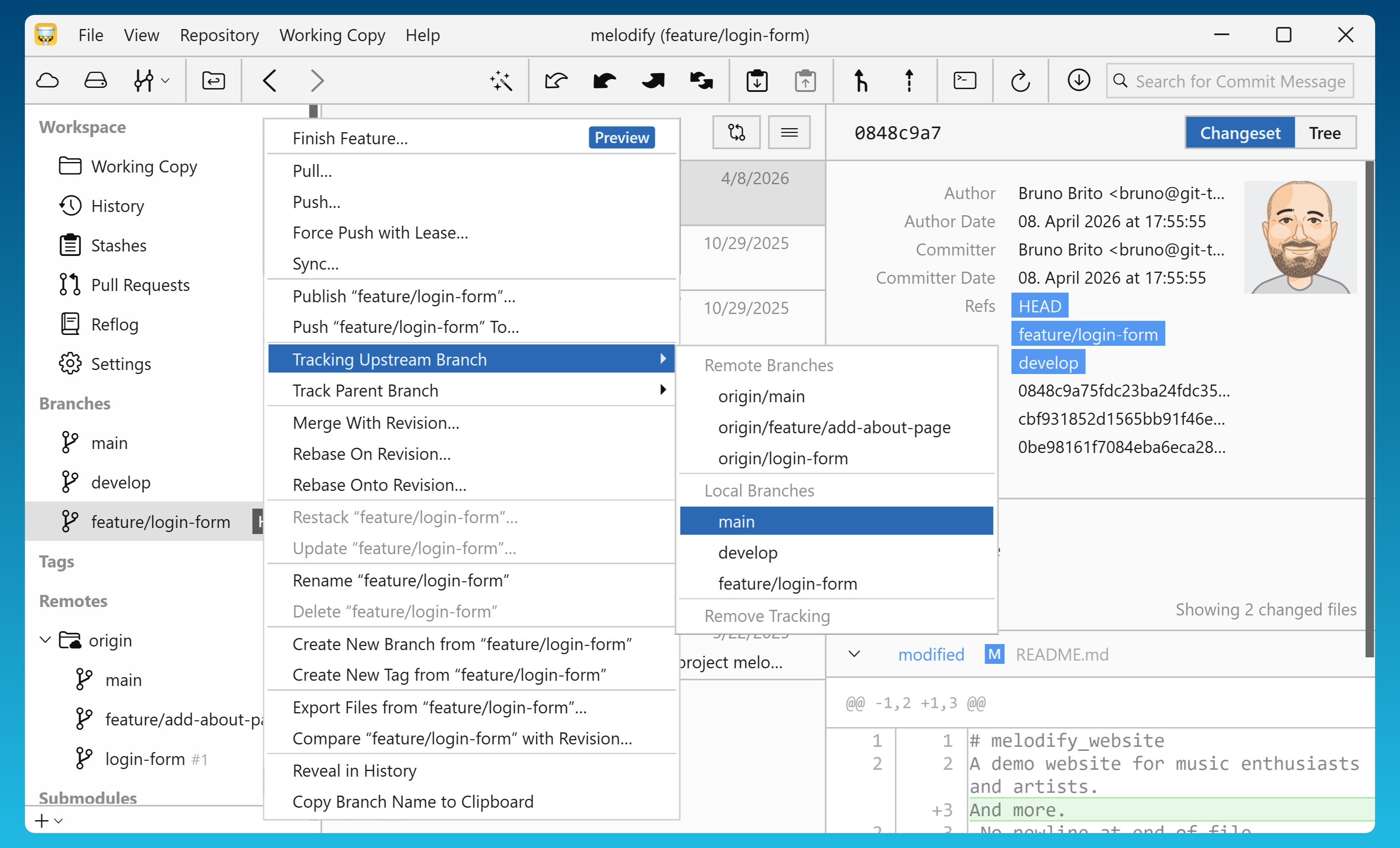Click the Push toolbar arrow icon

click(x=652, y=80)
